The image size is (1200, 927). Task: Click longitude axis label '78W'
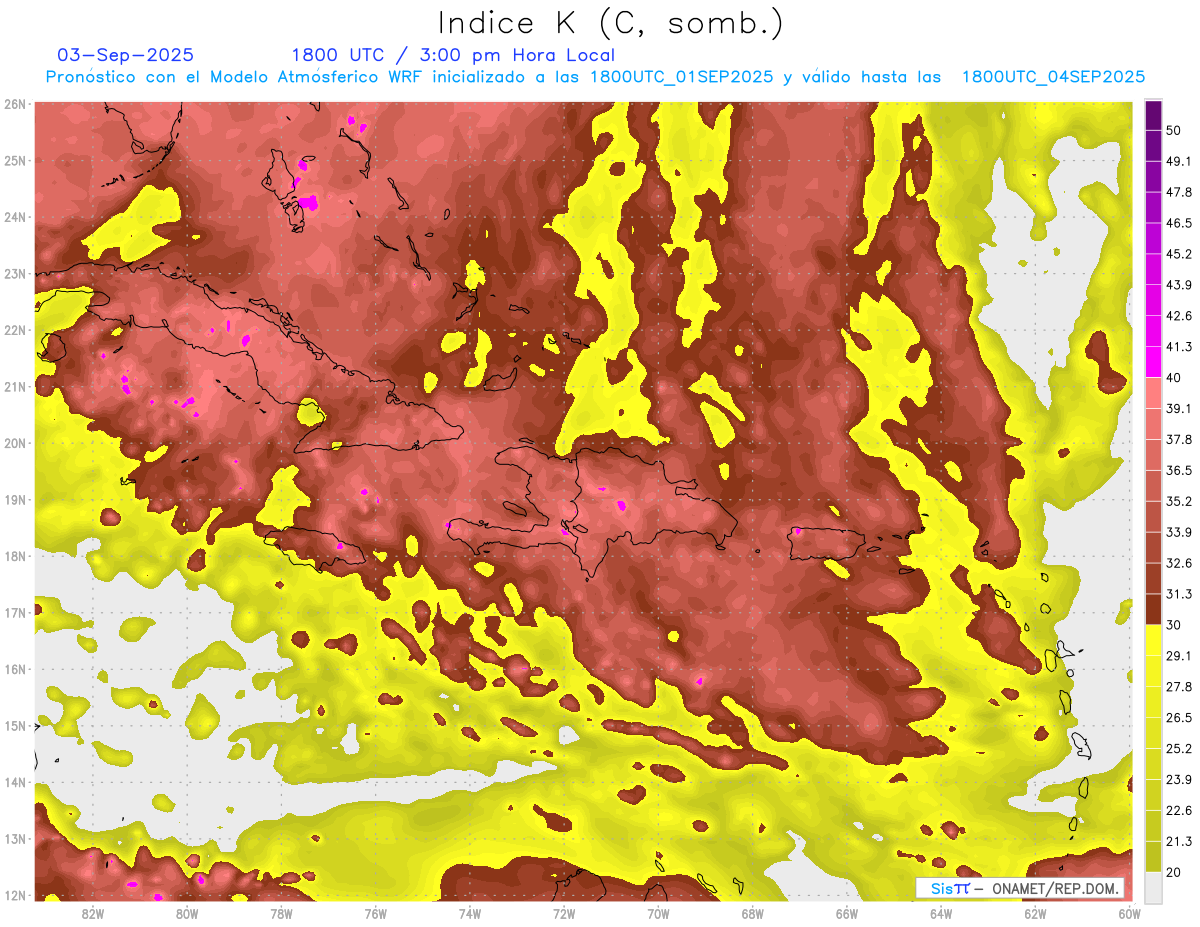281,913
